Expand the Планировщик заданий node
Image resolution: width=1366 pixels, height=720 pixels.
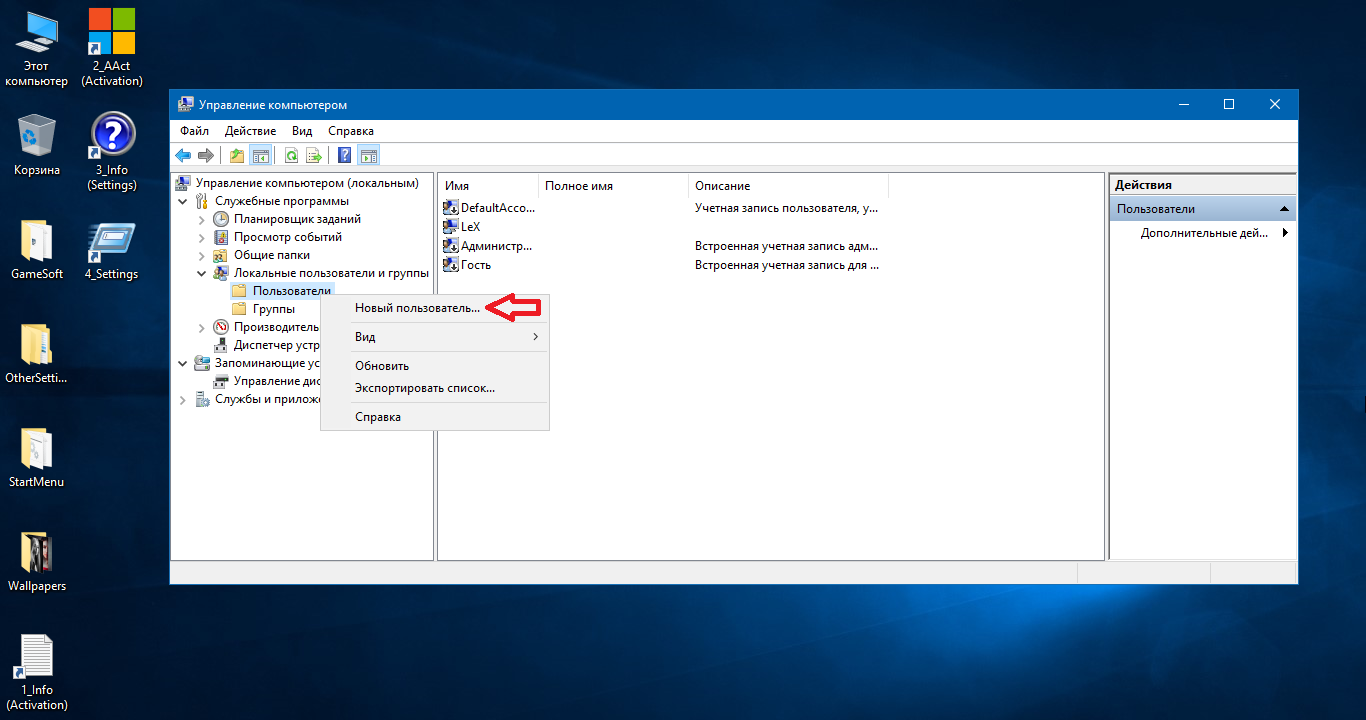201,219
